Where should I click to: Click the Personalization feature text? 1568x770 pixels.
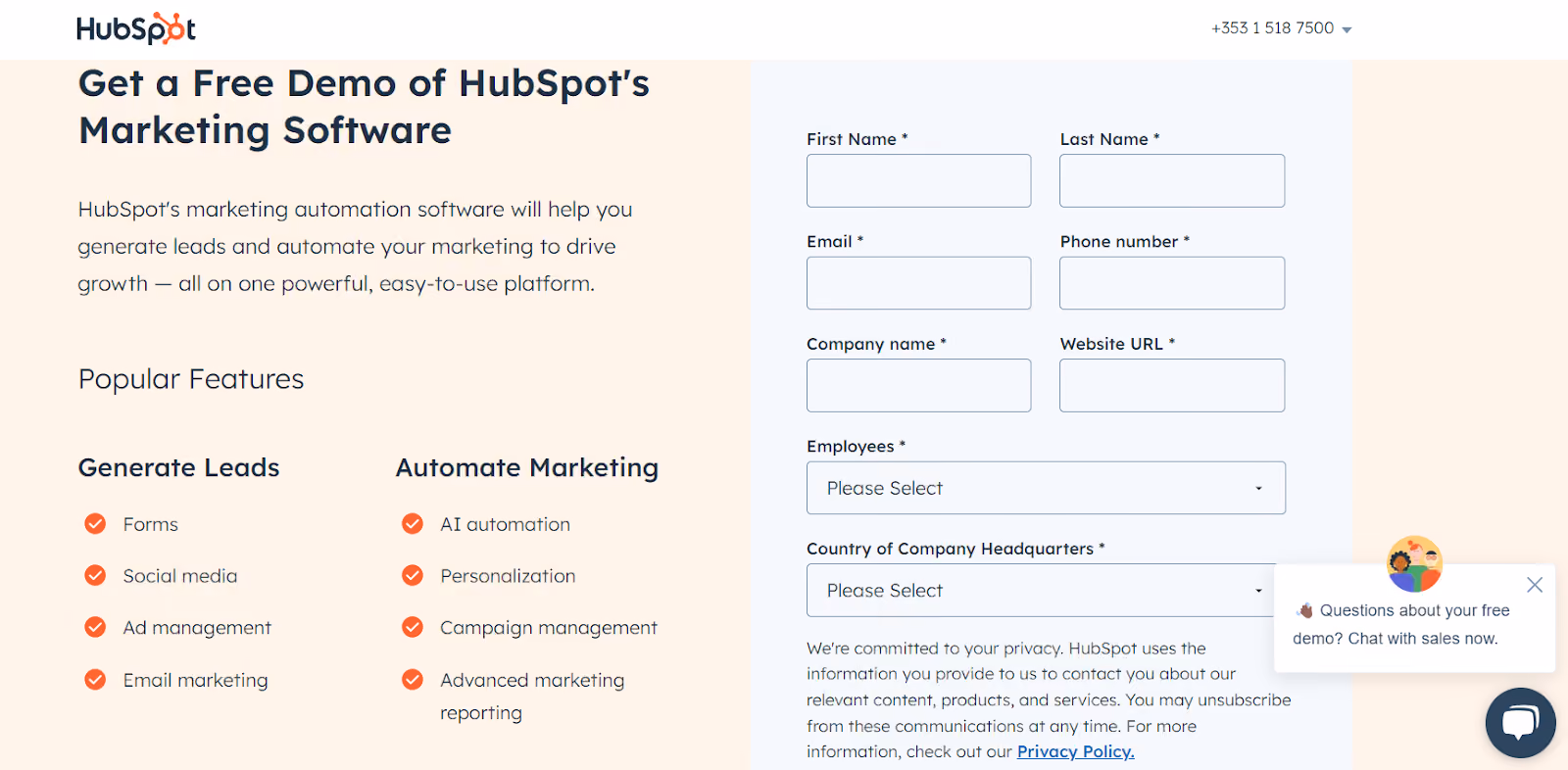point(508,576)
